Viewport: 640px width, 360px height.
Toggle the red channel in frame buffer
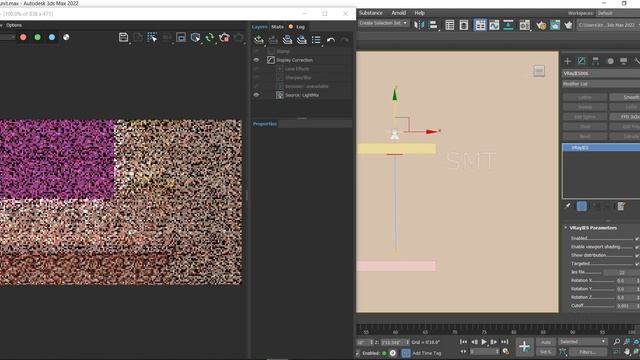coord(23,37)
